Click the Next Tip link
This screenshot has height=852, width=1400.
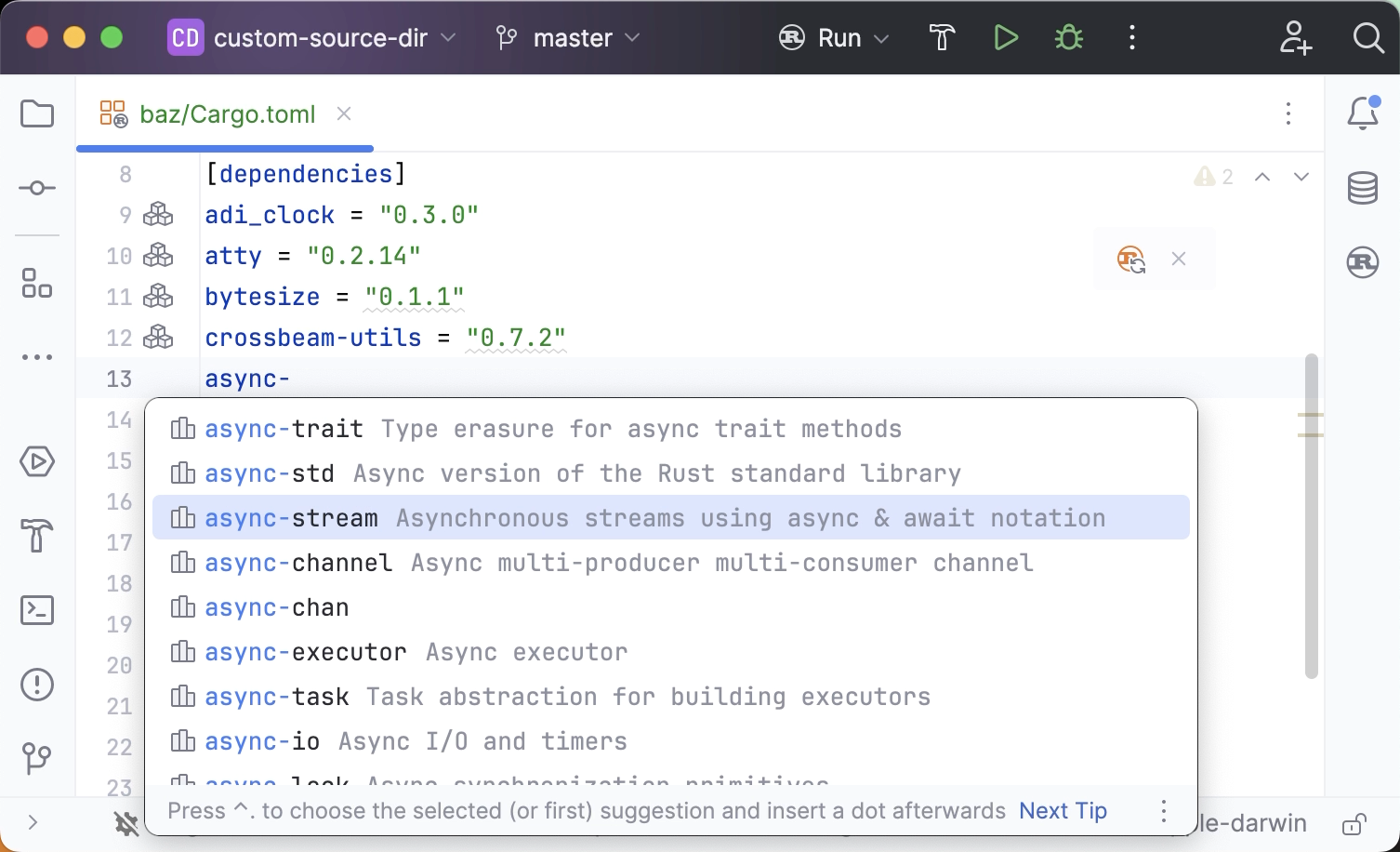[x=1062, y=810]
